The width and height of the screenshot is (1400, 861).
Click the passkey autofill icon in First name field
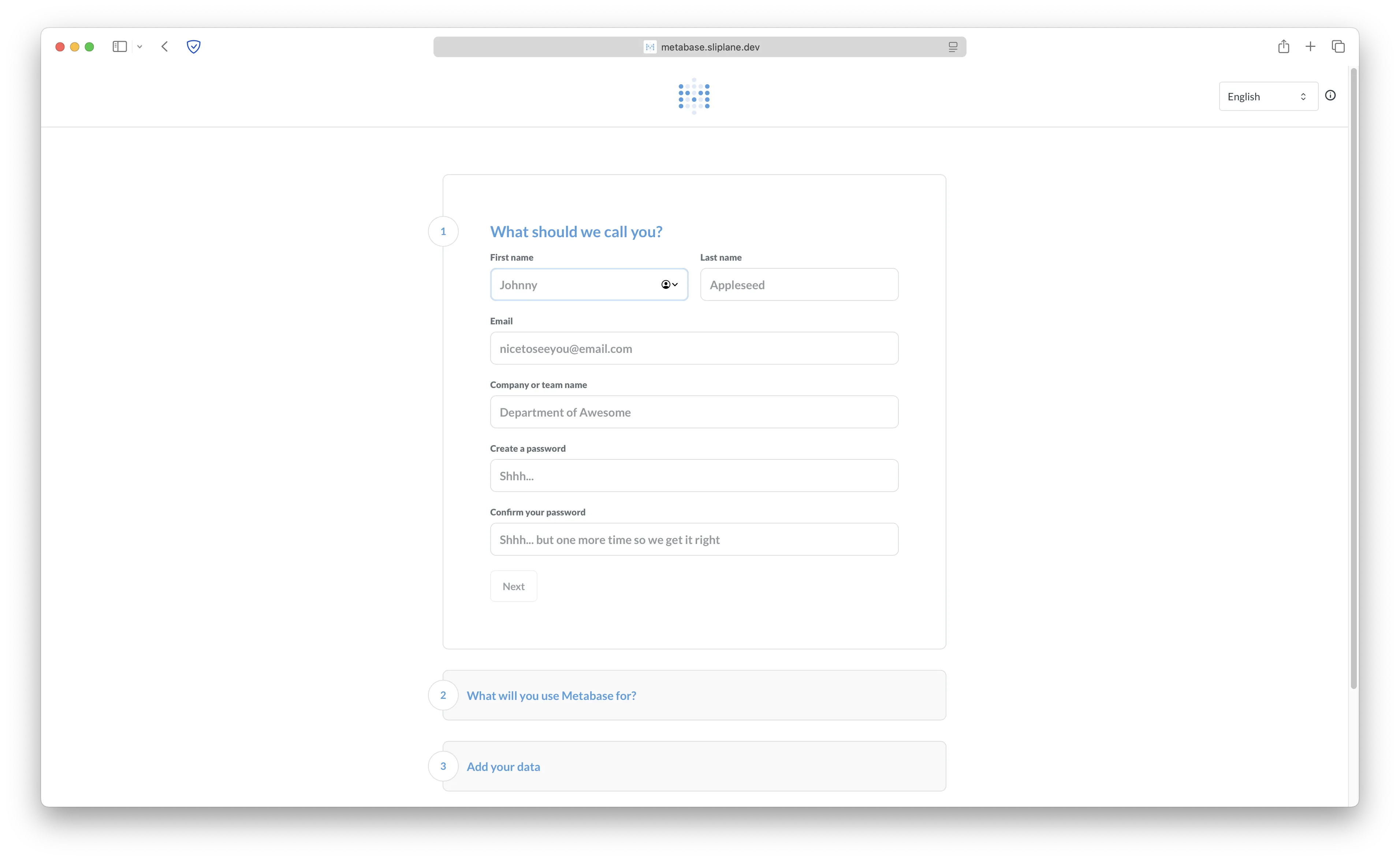(x=665, y=284)
